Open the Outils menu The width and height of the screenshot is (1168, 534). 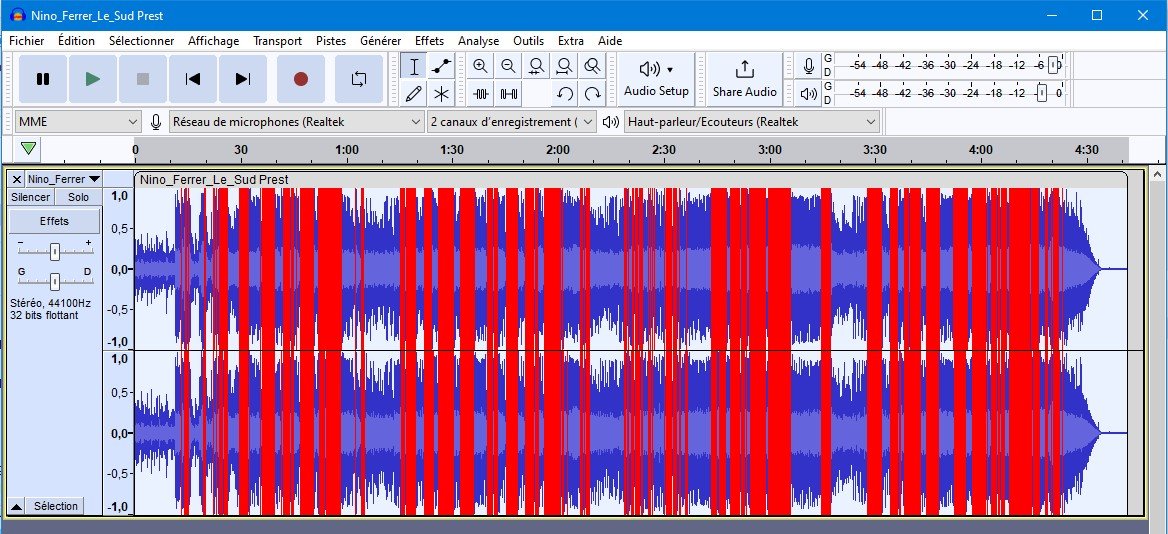528,41
